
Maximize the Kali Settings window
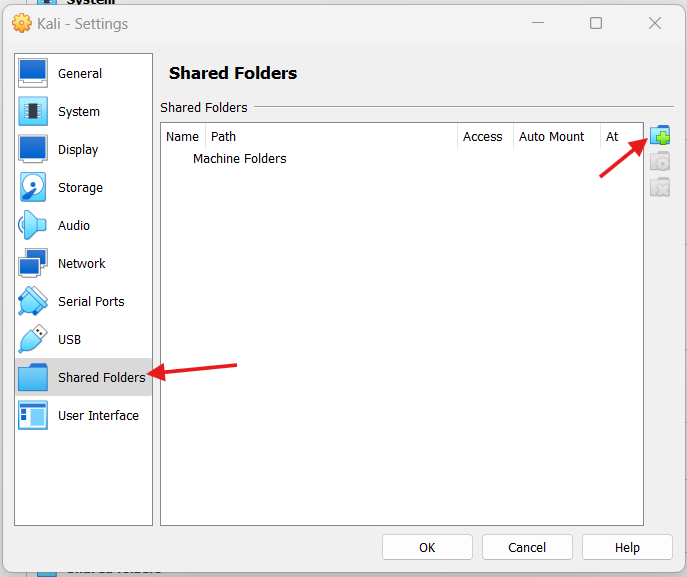pyautogui.click(x=596, y=23)
